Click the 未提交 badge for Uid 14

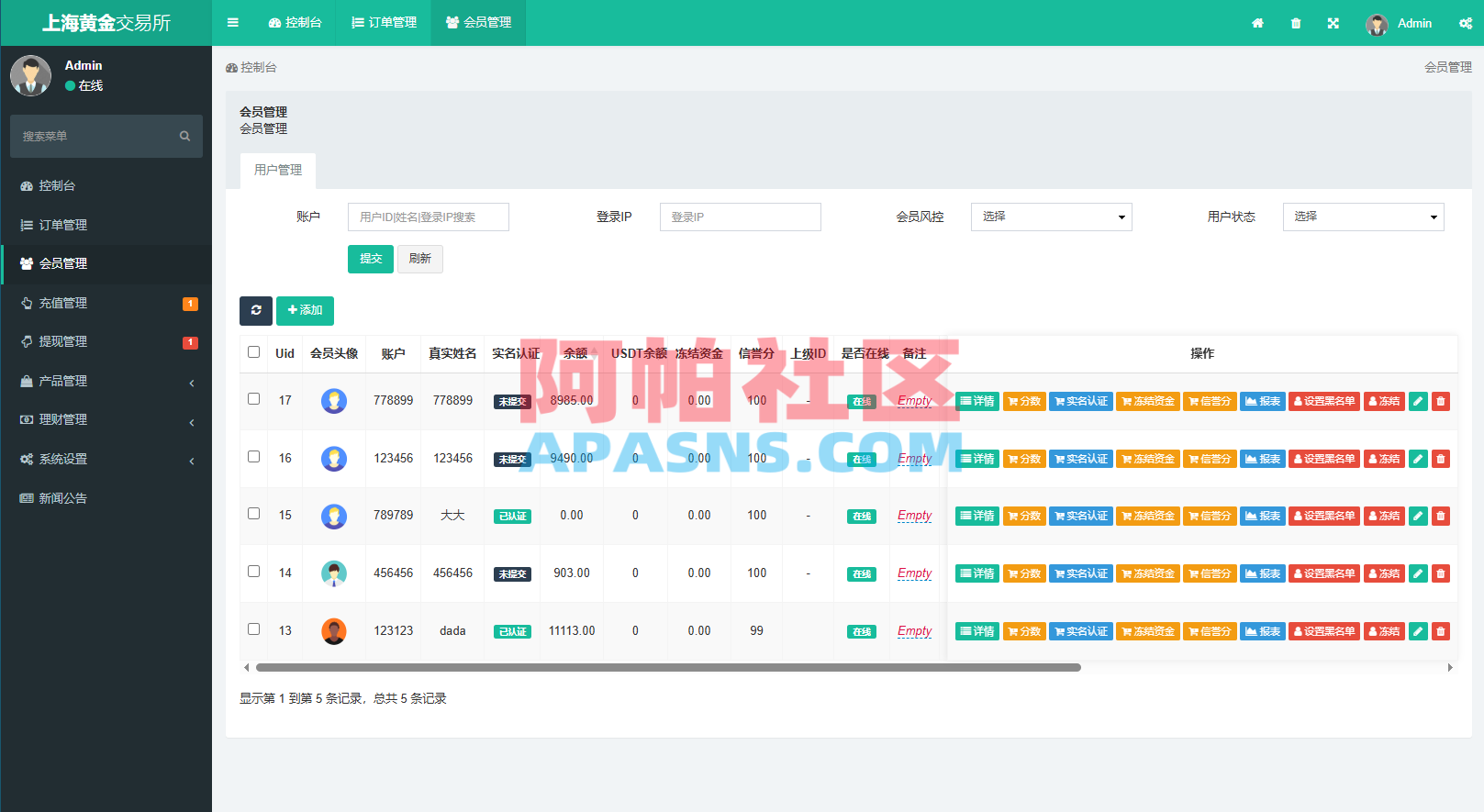512,574
